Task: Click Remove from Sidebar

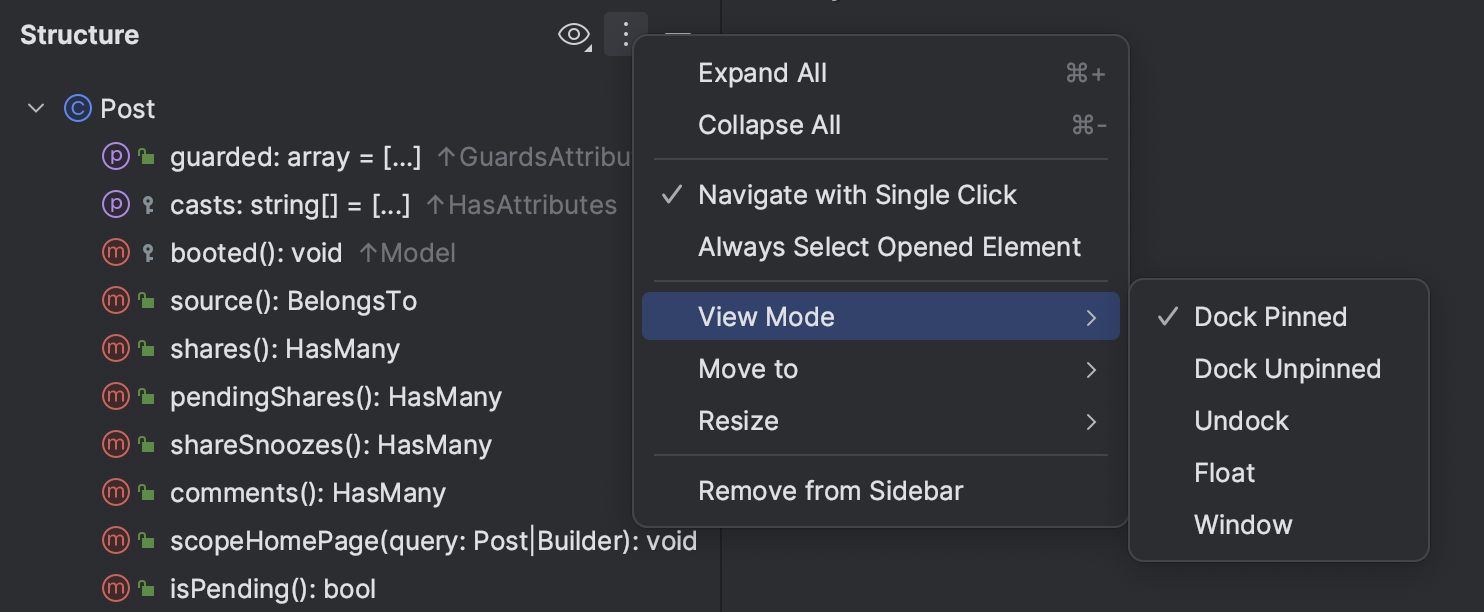Action: tap(881, 491)
